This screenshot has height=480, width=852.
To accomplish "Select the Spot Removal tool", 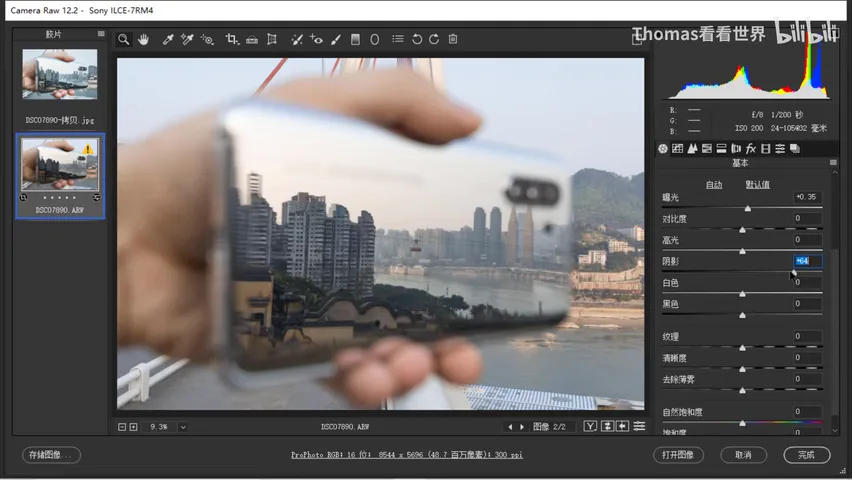I will (297, 39).
